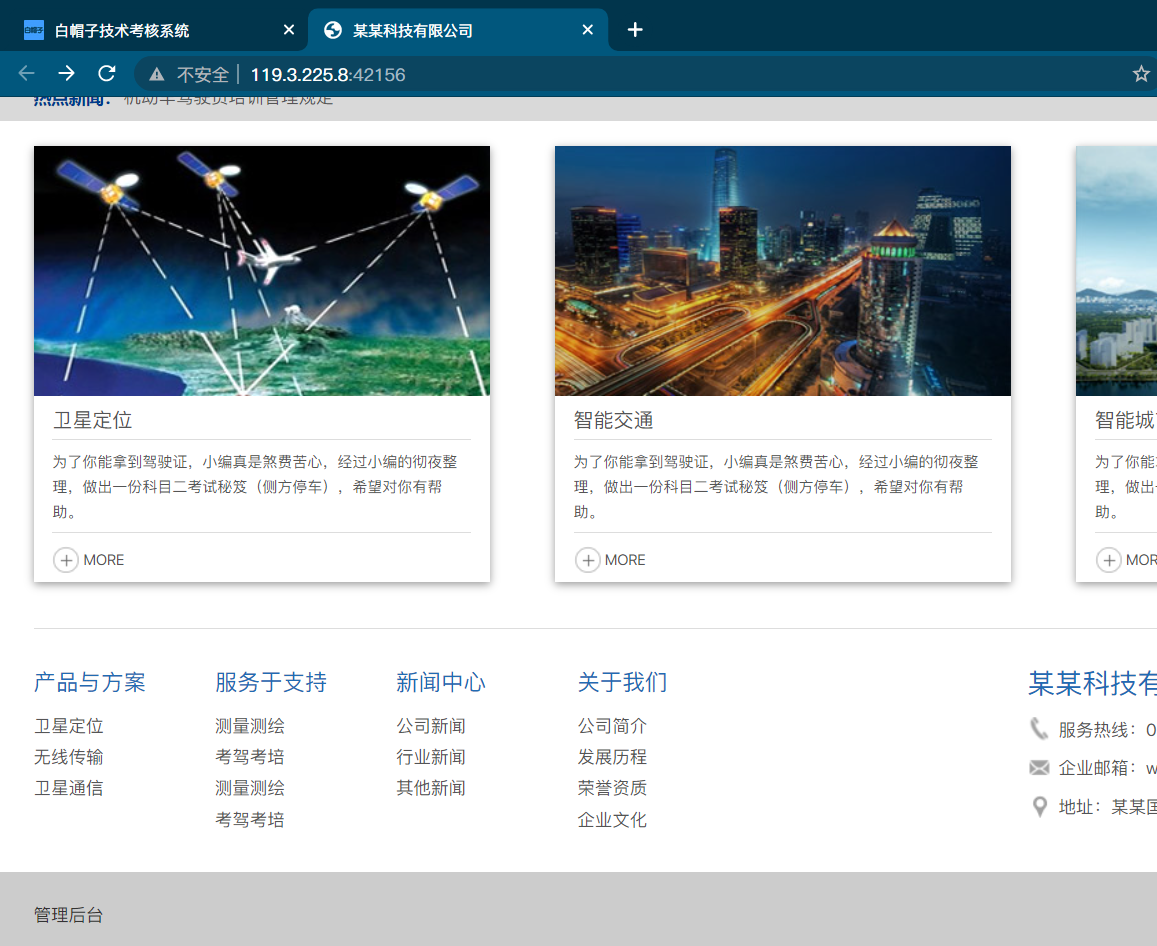This screenshot has height=946, width=1157.
Task: Click the browser forward arrow
Action: [x=66, y=73]
